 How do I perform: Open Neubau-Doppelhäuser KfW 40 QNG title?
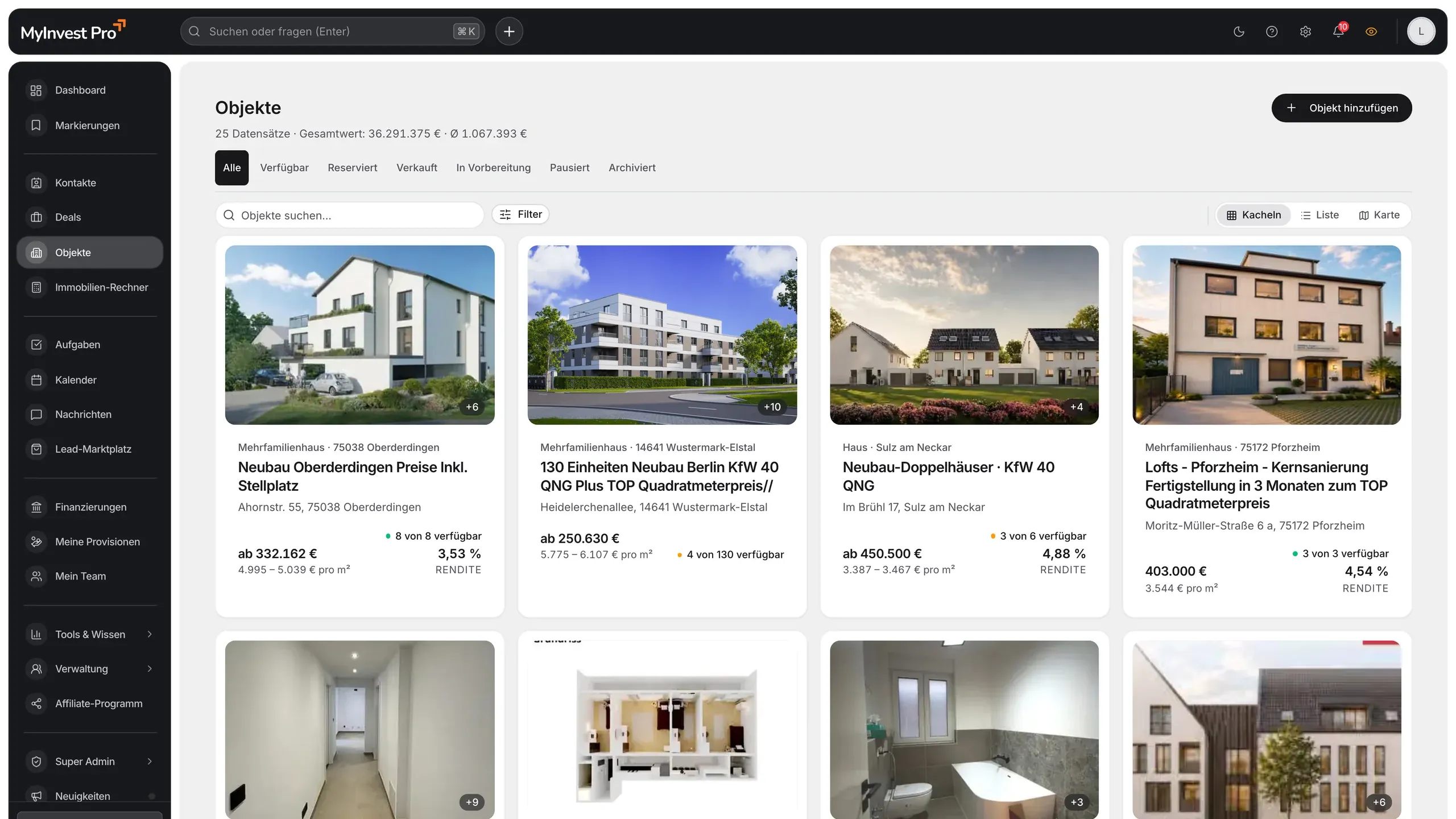(x=948, y=476)
